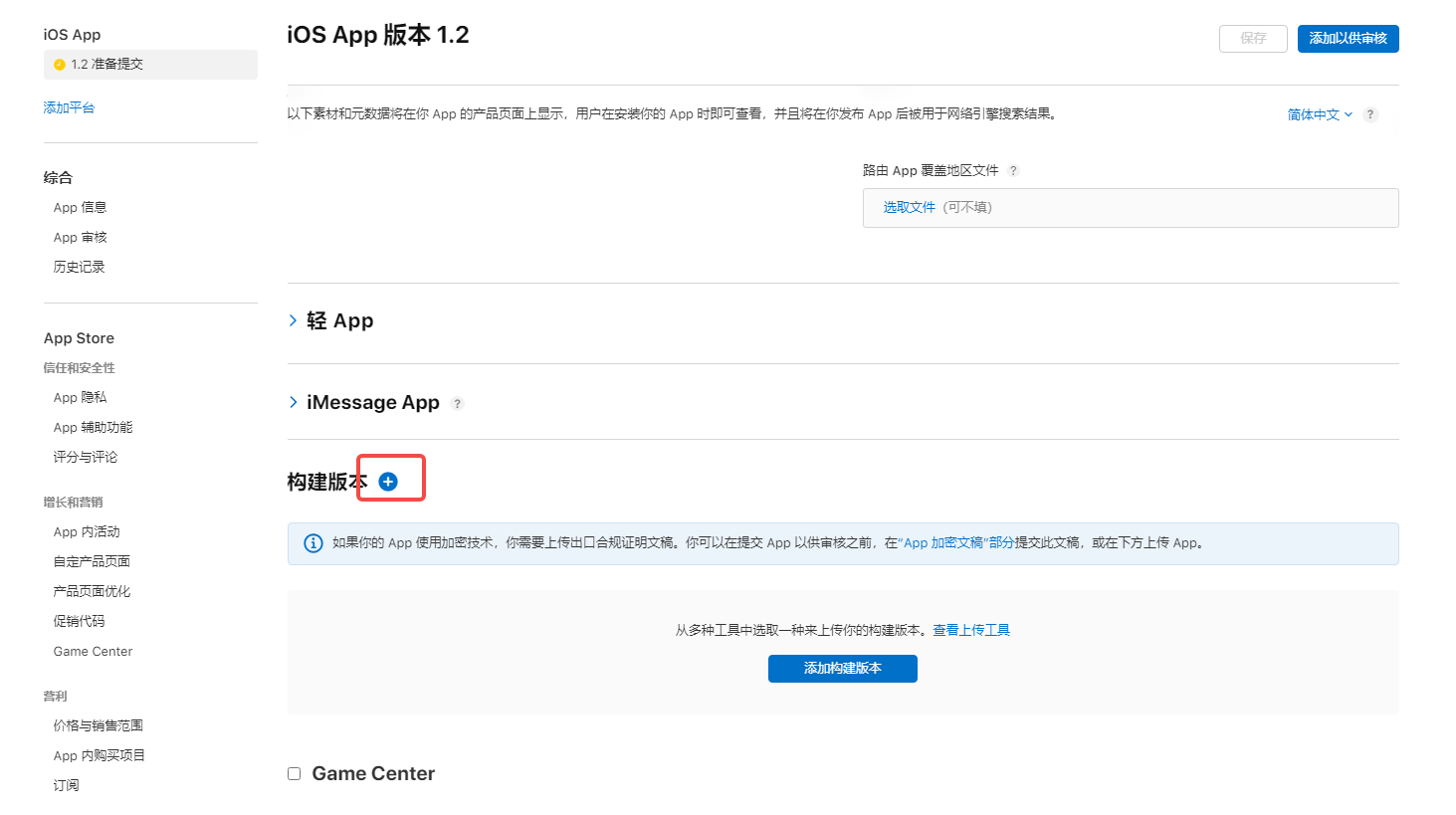Viewport: 1456px width, 815px height.
Task: Click the 添加以供审核 button
Action: [x=1348, y=39]
